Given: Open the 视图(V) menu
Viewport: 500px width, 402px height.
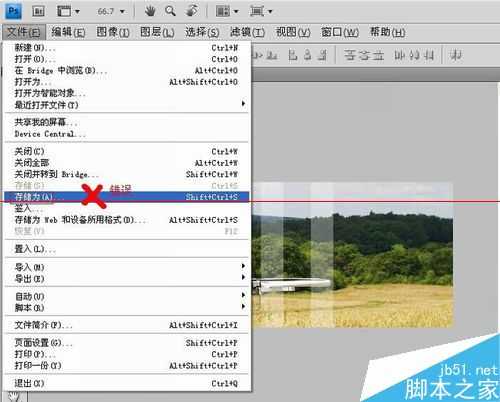Looking at the screenshot, I should click(x=293, y=32).
